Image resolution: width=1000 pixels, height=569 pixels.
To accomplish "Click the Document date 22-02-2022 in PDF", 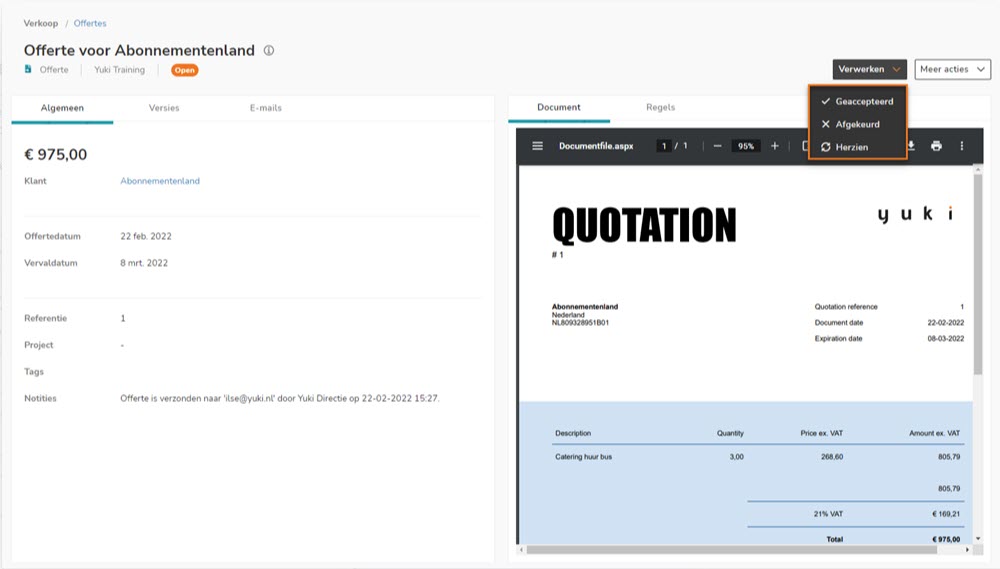I will [946, 323].
